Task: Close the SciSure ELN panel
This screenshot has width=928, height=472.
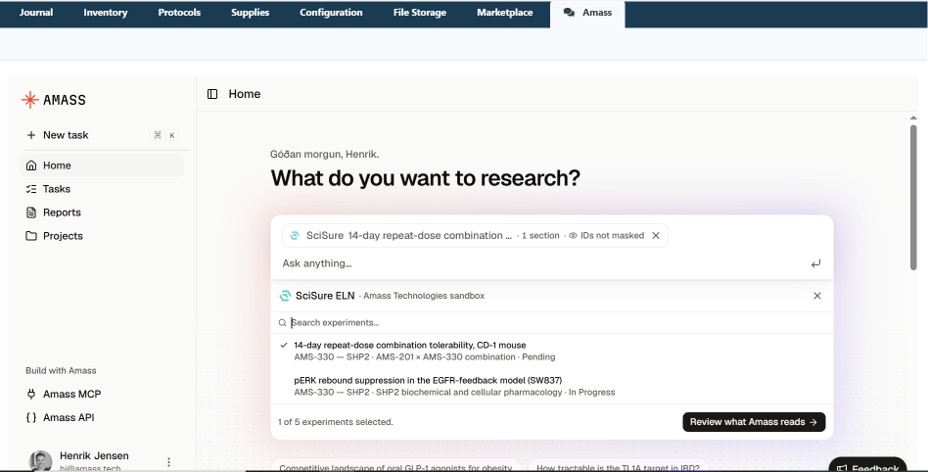Action: 817,296
